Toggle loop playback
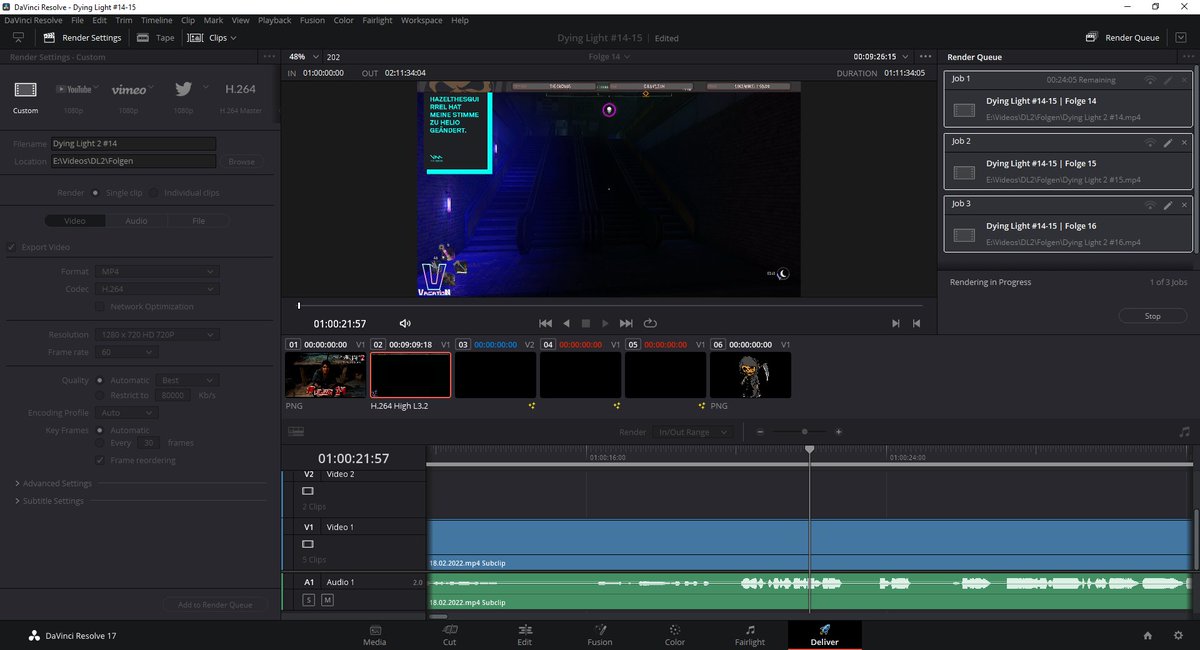Viewport: 1200px width, 650px height. [650, 323]
